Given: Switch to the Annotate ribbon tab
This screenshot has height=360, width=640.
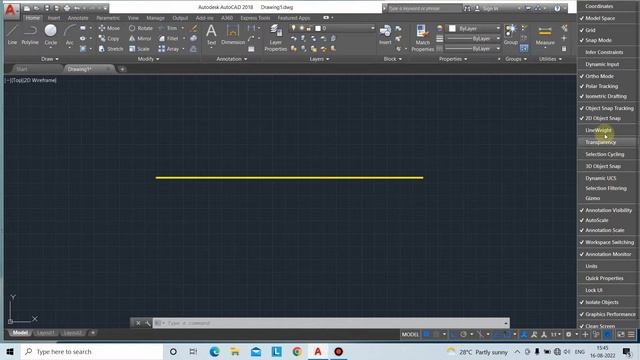Looking at the screenshot, I should click(x=78, y=18).
